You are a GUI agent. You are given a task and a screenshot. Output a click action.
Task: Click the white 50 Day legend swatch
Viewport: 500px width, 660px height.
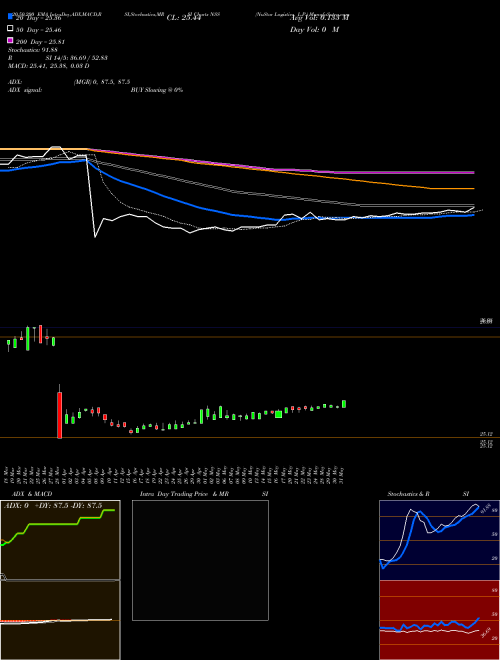[x=10, y=29]
